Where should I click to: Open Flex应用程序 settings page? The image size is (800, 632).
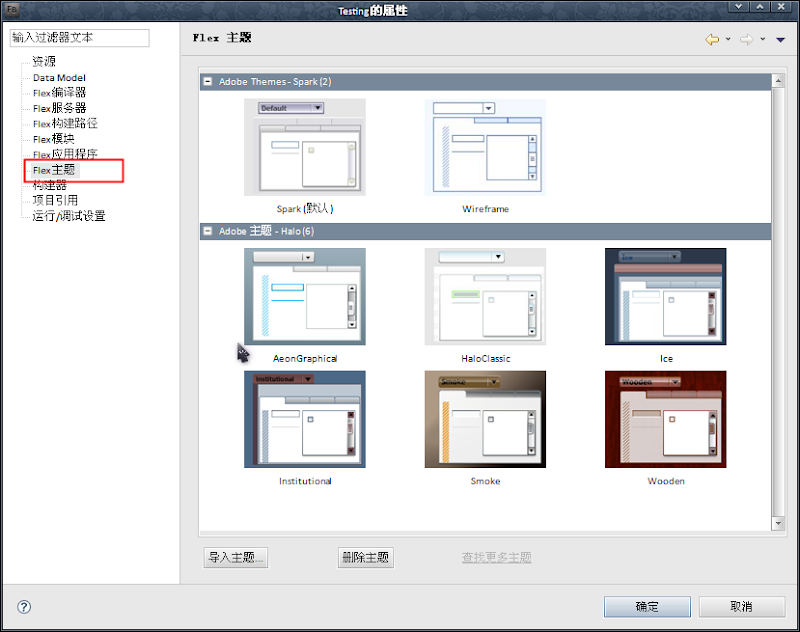(65, 154)
